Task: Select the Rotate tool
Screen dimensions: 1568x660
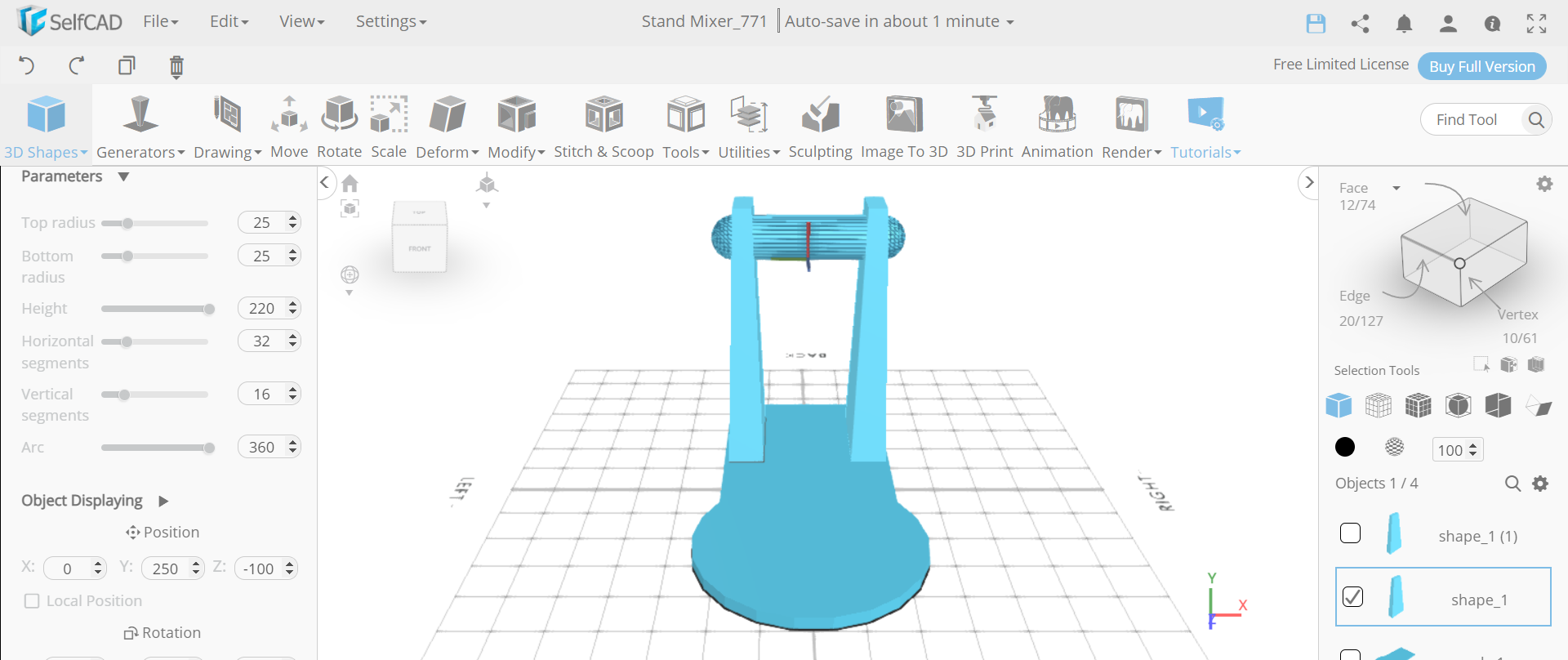Action: [339, 127]
